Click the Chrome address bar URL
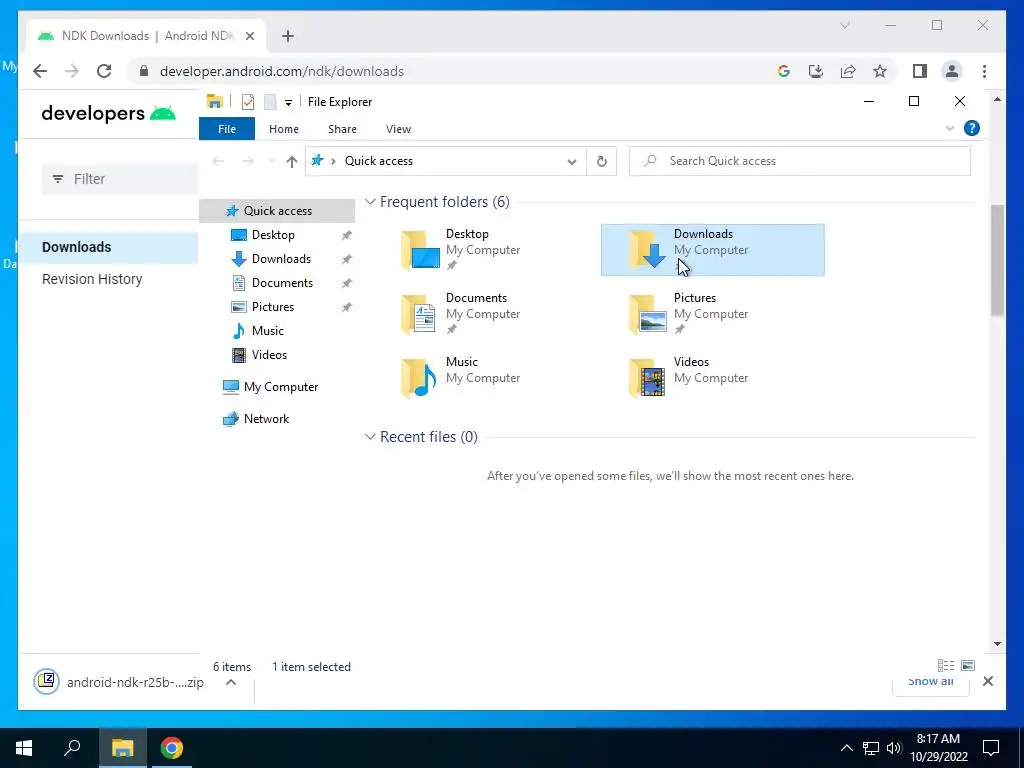1024x768 pixels. pyautogui.click(x=281, y=71)
